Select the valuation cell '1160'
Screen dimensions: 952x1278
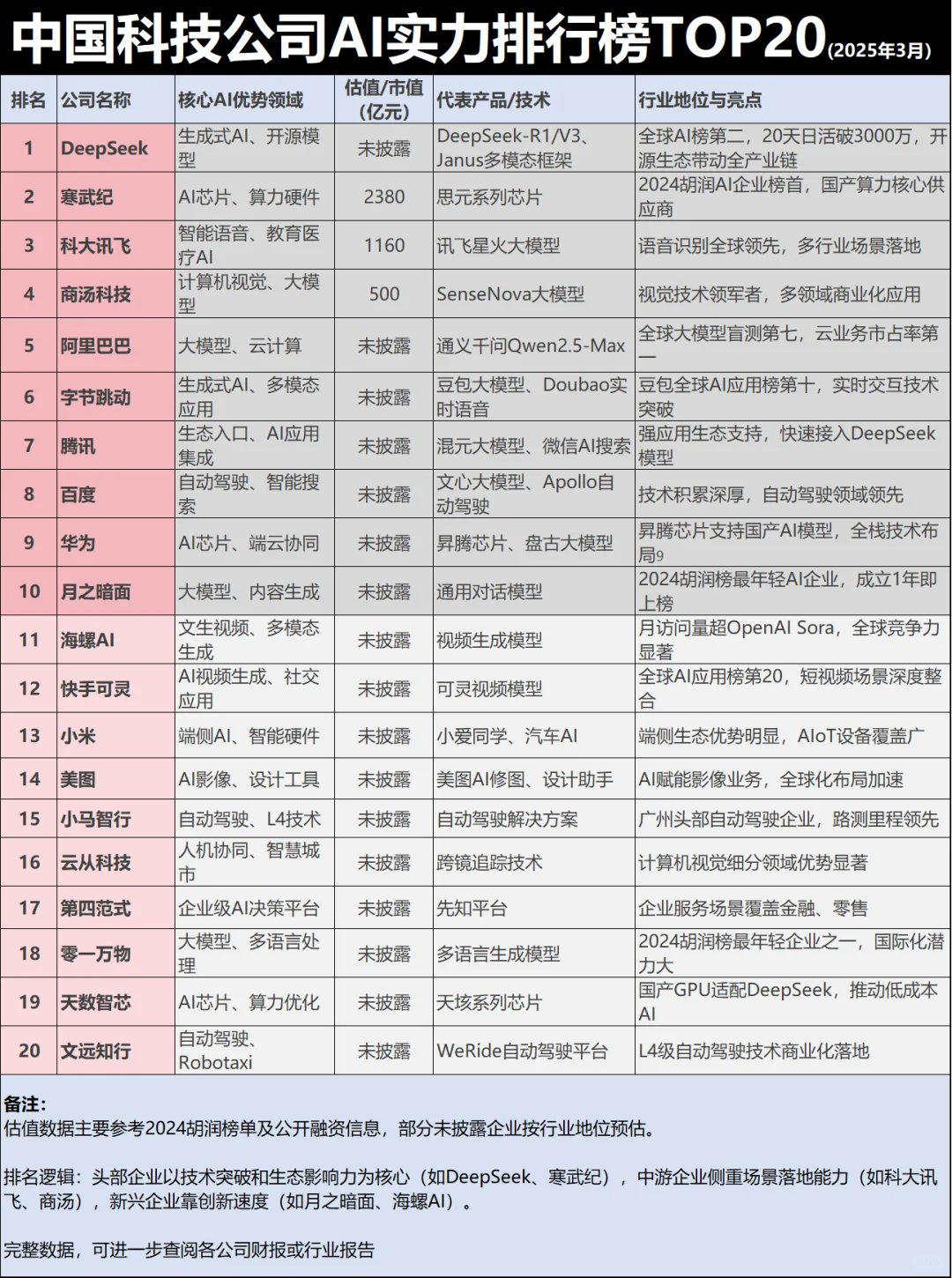click(384, 246)
